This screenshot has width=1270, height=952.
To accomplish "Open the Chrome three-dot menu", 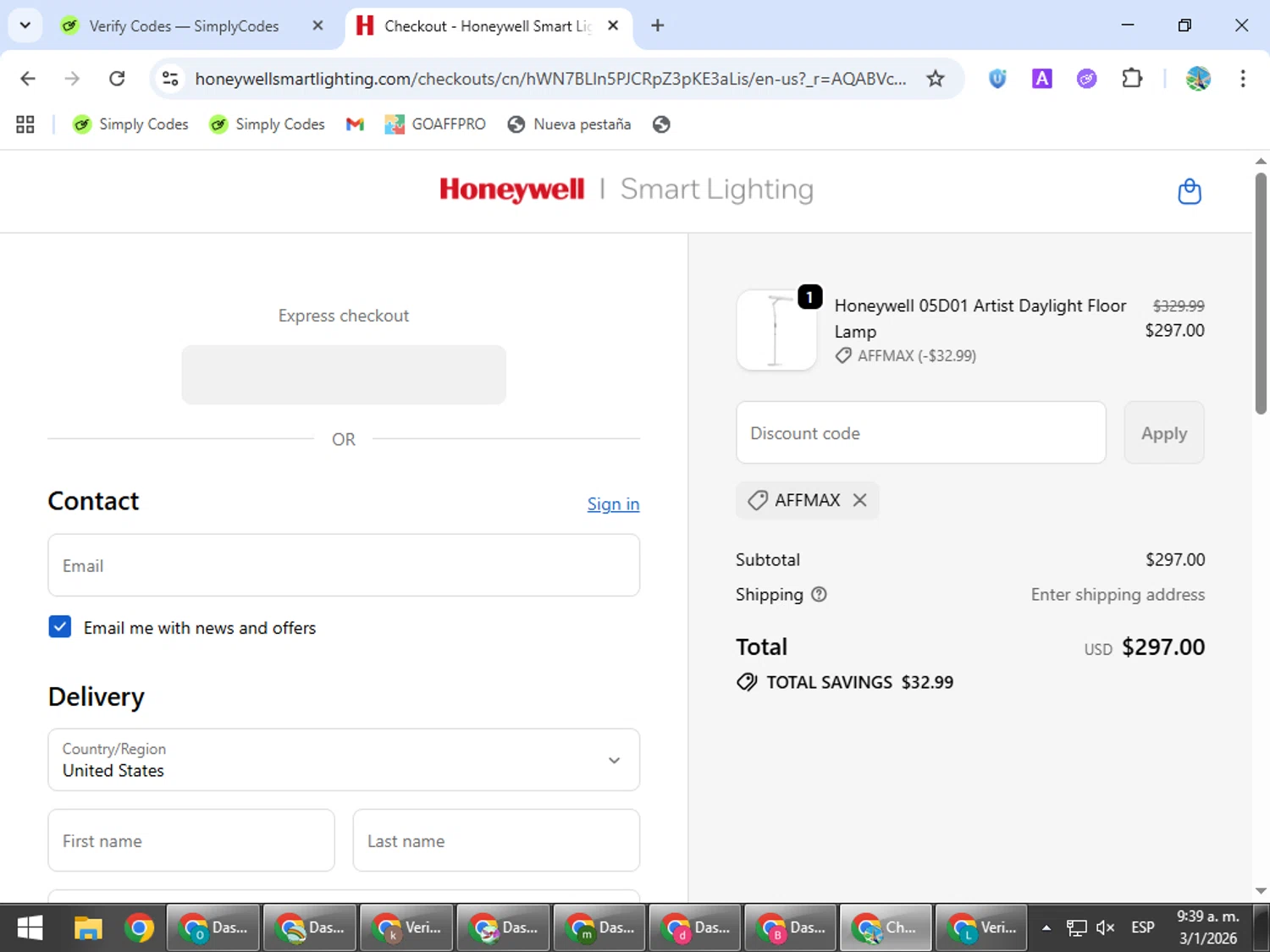I will click(x=1243, y=79).
